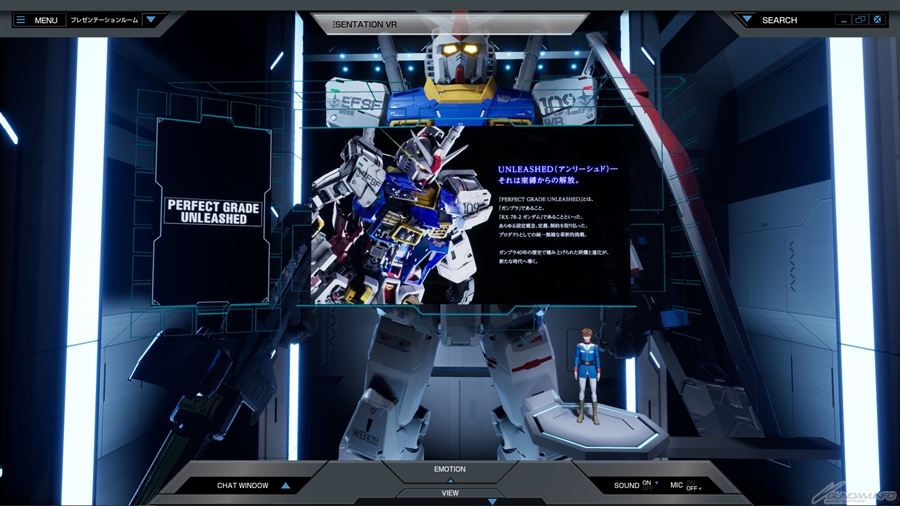Screen dimensions: 900x506
Task: Click the 'SENTATION VR' title text
Action: pos(365,25)
